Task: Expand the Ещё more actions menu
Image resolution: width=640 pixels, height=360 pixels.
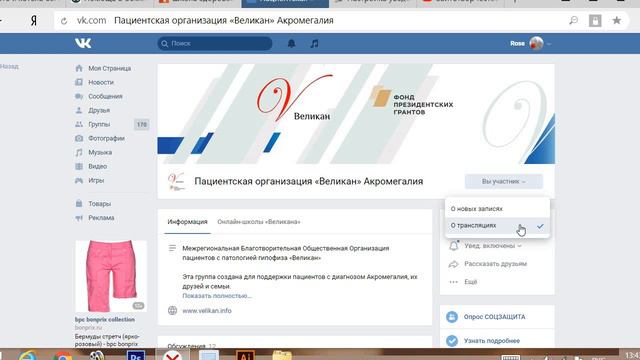Action: 471,282
